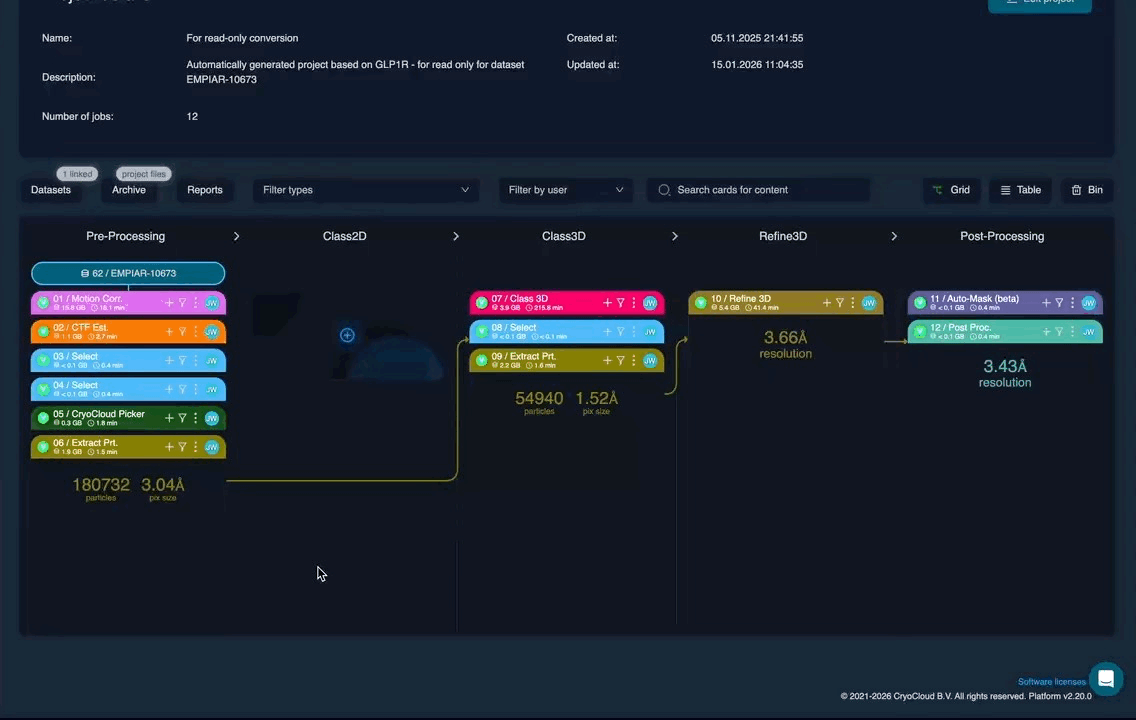Switch to Table view
This screenshot has width=1136, height=720.
point(1020,190)
